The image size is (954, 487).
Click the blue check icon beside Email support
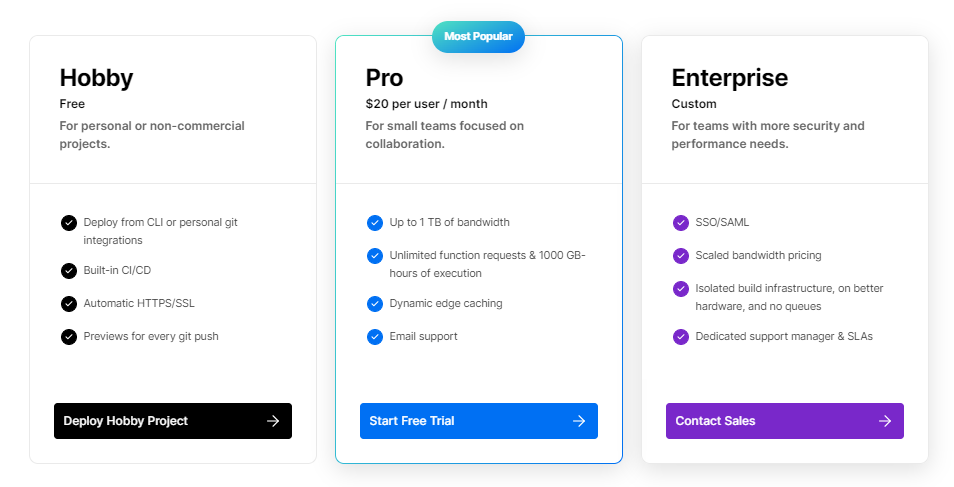[x=375, y=336]
